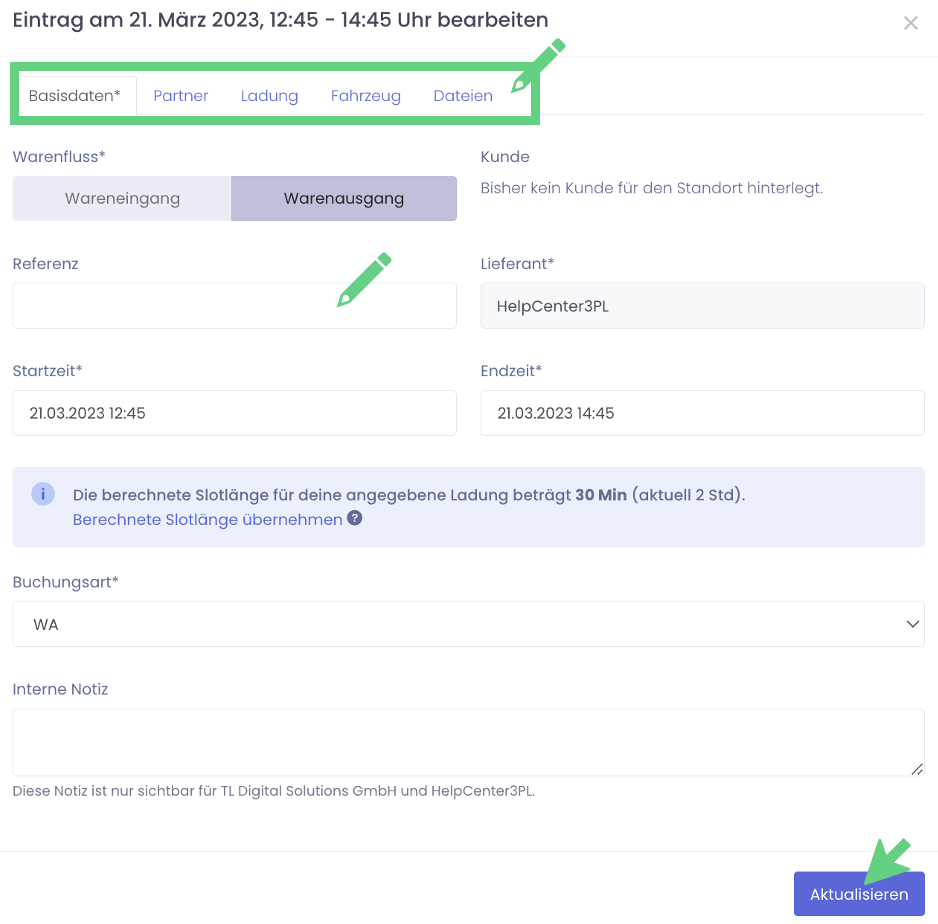Viewport: 938px width, 924px height.
Task: Select Warenausgang flow option
Action: (344, 198)
